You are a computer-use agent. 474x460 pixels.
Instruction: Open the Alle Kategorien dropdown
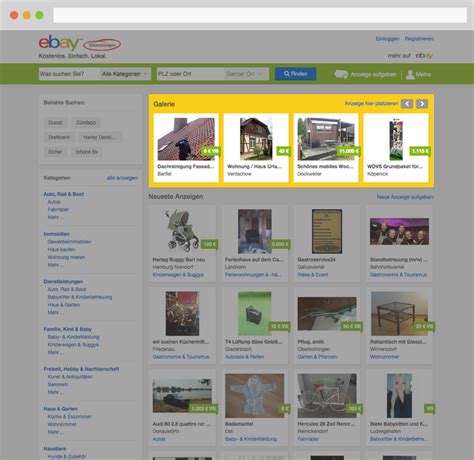(125, 74)
